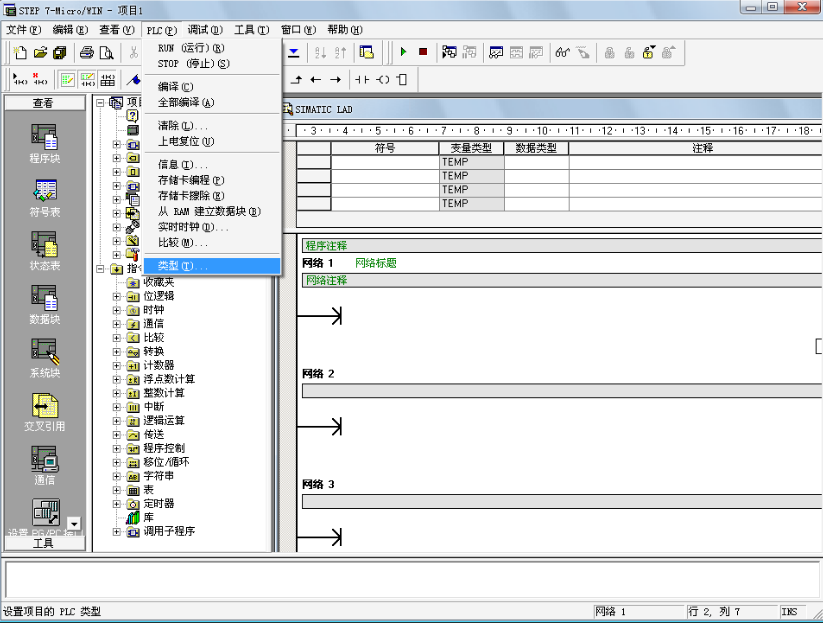This screenshot has width=823, height=624.
Task: Open 数据块 in the navigation bar
Action: (x=45, y=305)
